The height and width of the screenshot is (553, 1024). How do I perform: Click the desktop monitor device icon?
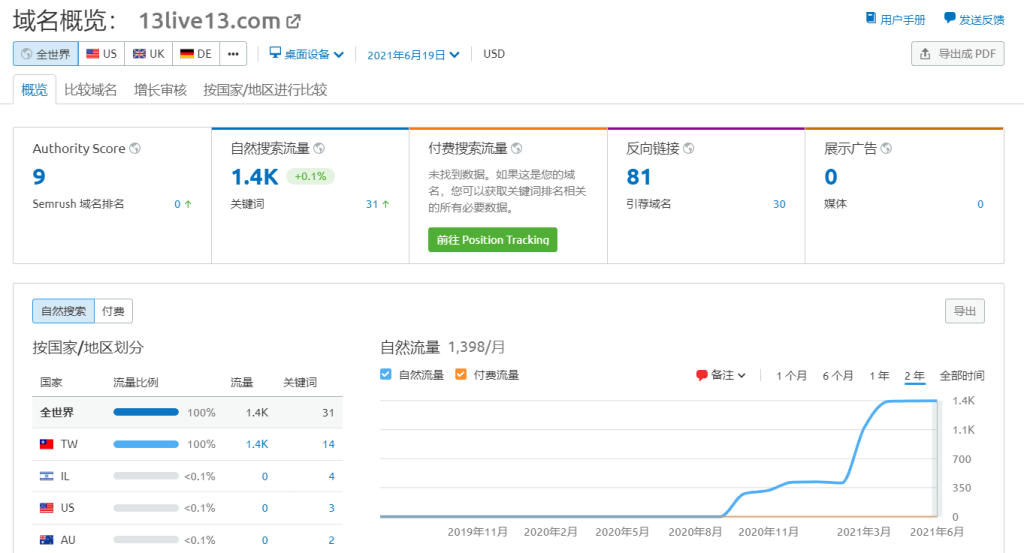[x=275, y=53]
